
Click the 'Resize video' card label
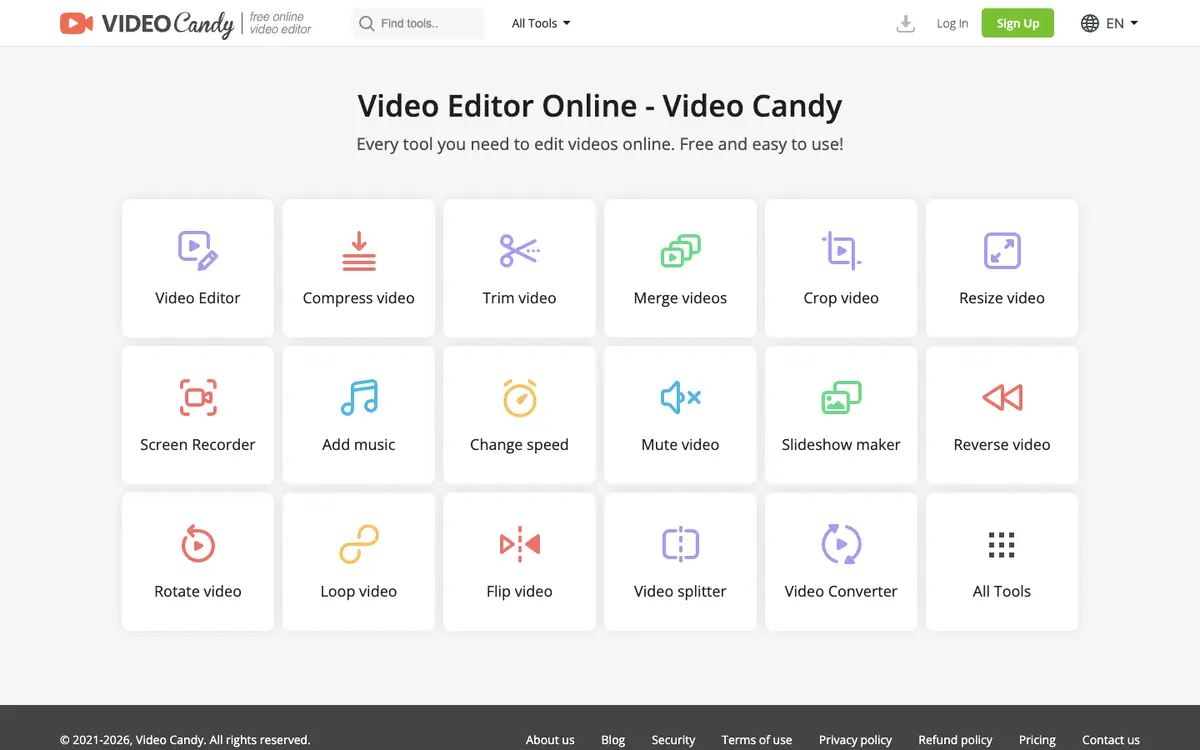1002,298
